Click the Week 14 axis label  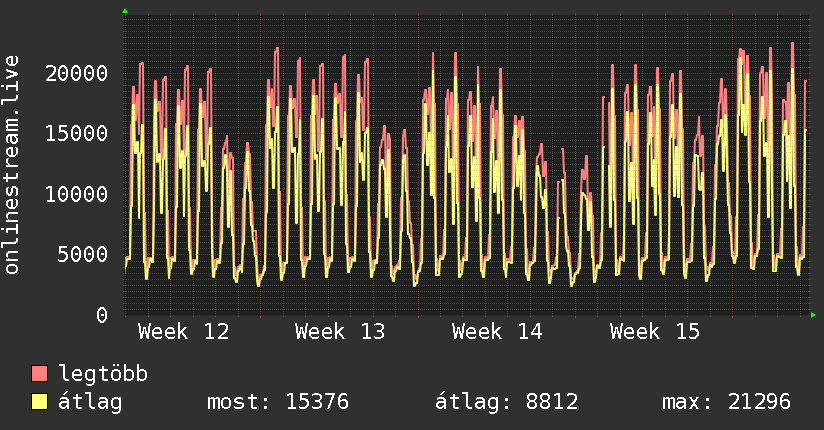[x=497, y=332]
